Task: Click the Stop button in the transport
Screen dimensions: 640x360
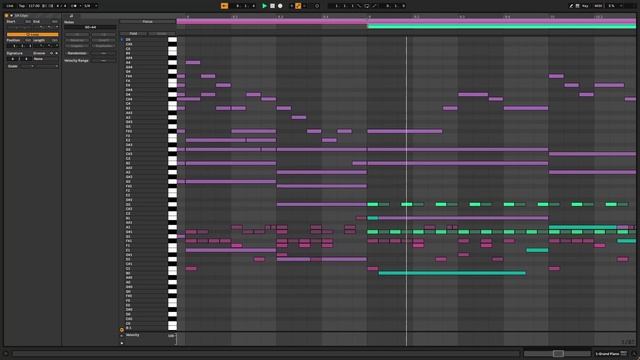Action: [272, 6]
